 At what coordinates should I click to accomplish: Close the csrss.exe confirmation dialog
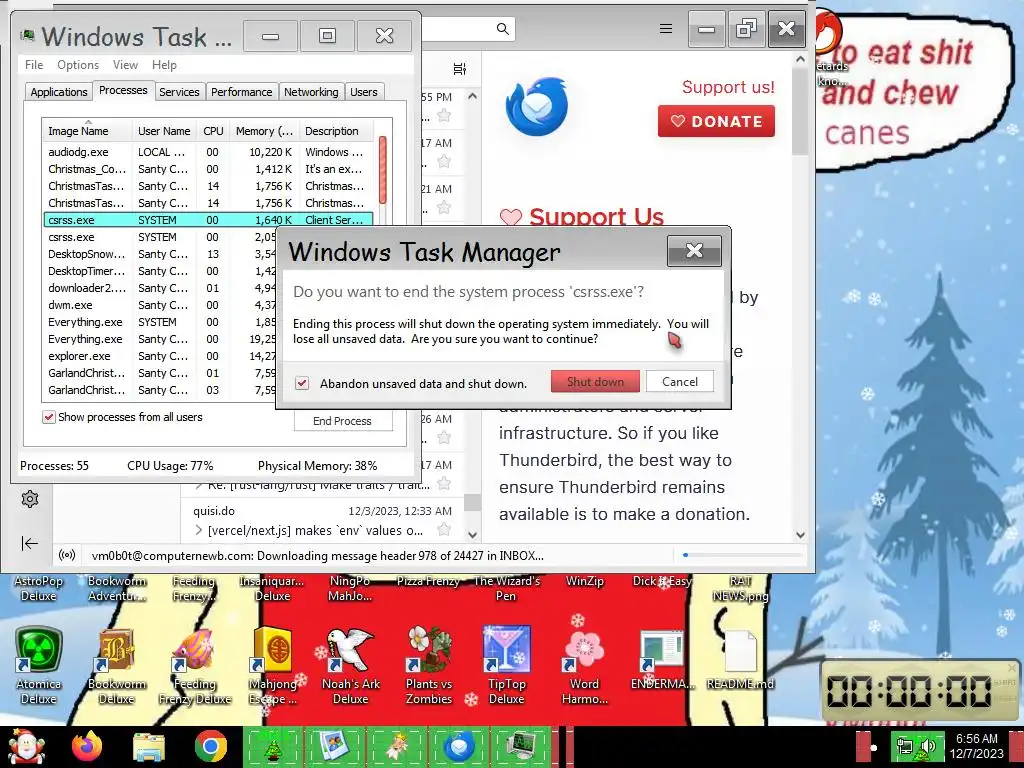click(x=694, y=251)
